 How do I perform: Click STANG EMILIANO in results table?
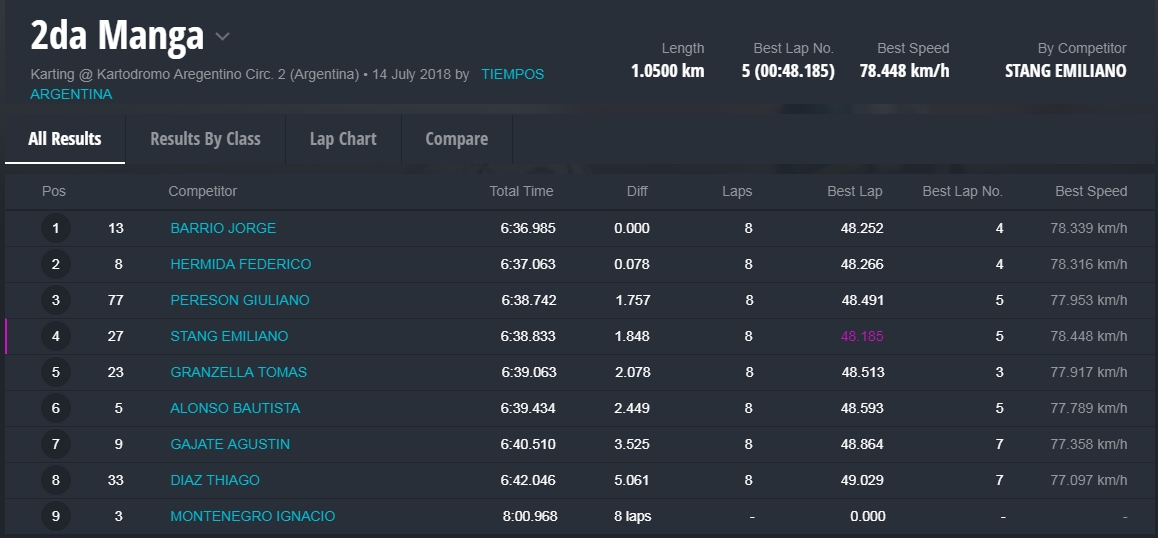229,336
